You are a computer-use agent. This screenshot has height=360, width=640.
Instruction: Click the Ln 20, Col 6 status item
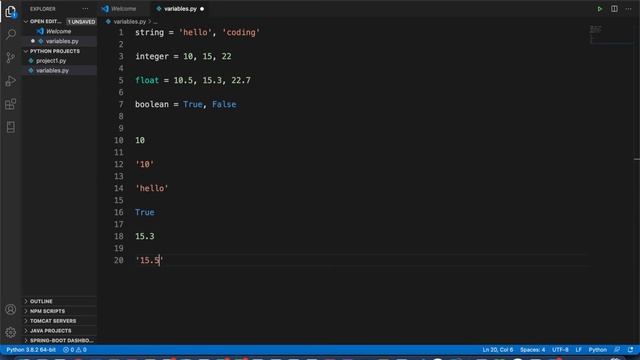[x=498, y=350]
